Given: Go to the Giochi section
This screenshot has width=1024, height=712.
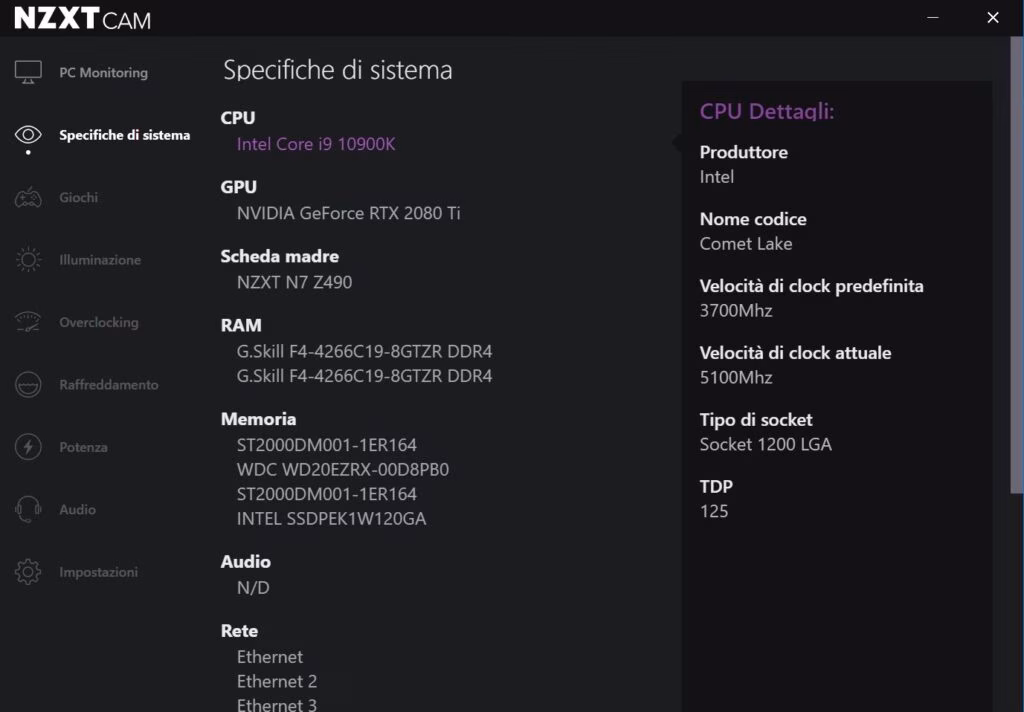Looking at the screenshot, I should pyautogui.click(x=78, y=197).
